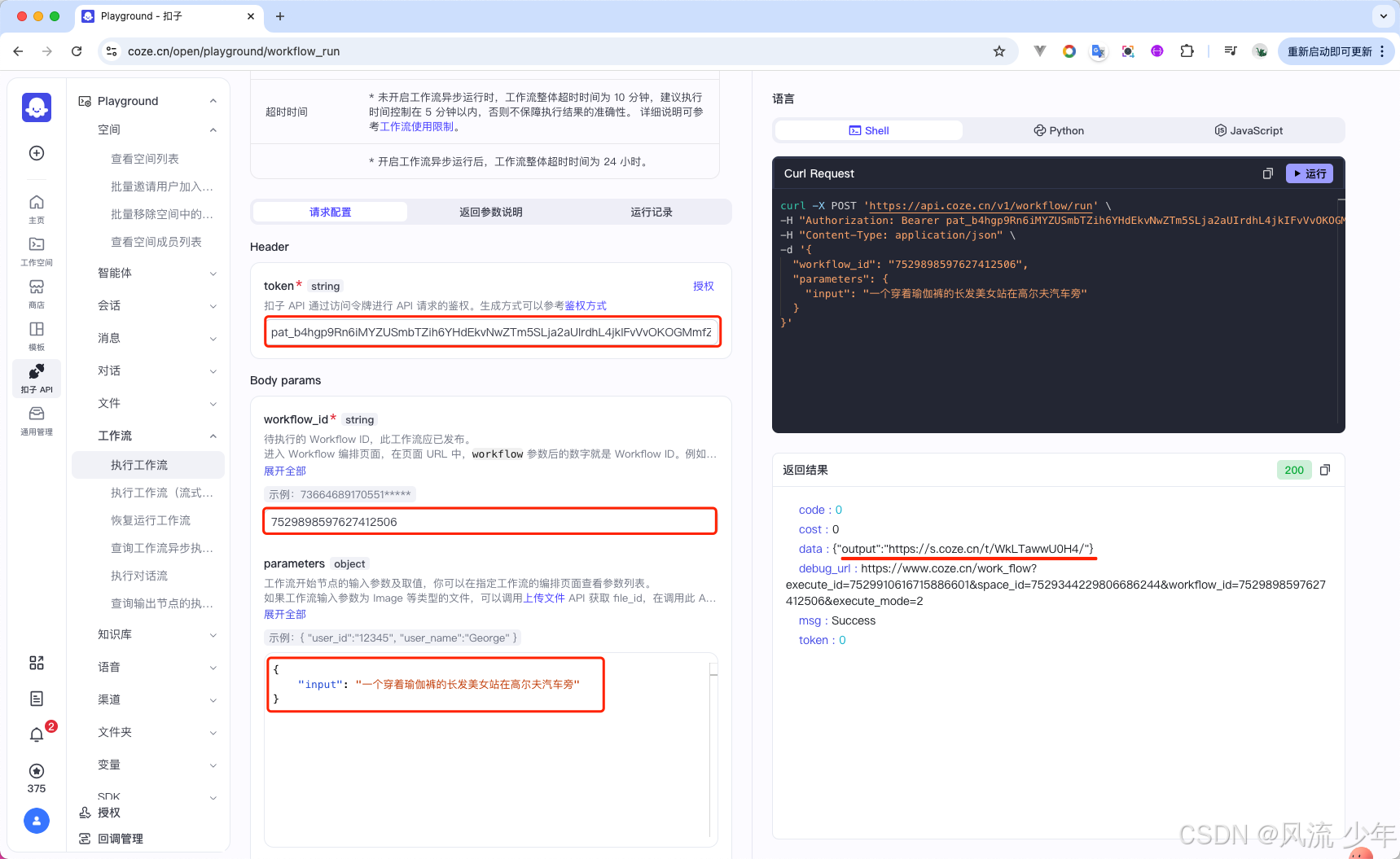
Task: Click the address bar URL
Action: [234, 51]
